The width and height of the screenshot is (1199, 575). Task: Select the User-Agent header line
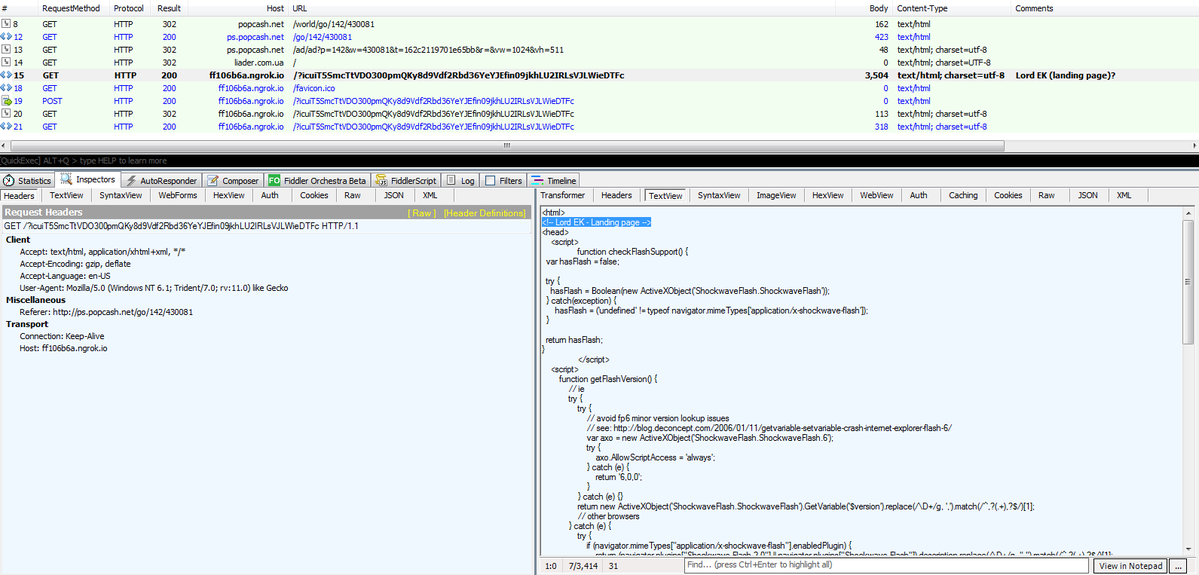click(154, 288)
